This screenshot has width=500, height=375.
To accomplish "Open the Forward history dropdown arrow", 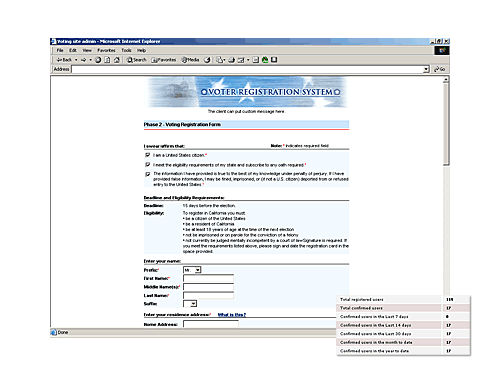I will 90,60.
